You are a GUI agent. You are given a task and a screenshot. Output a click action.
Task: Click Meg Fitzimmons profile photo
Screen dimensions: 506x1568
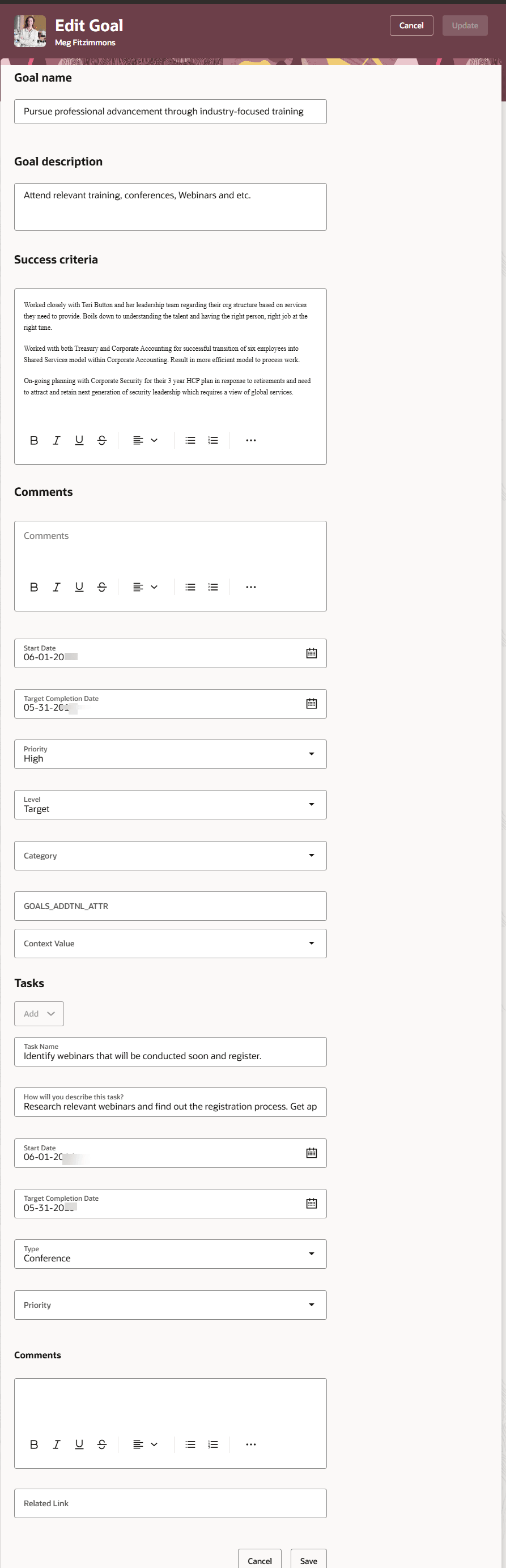[30, 31]
